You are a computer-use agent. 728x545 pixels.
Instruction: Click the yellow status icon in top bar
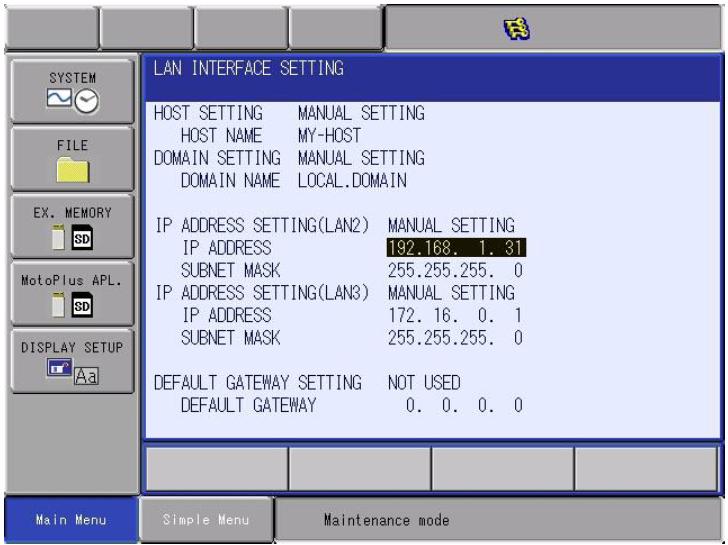517,28
